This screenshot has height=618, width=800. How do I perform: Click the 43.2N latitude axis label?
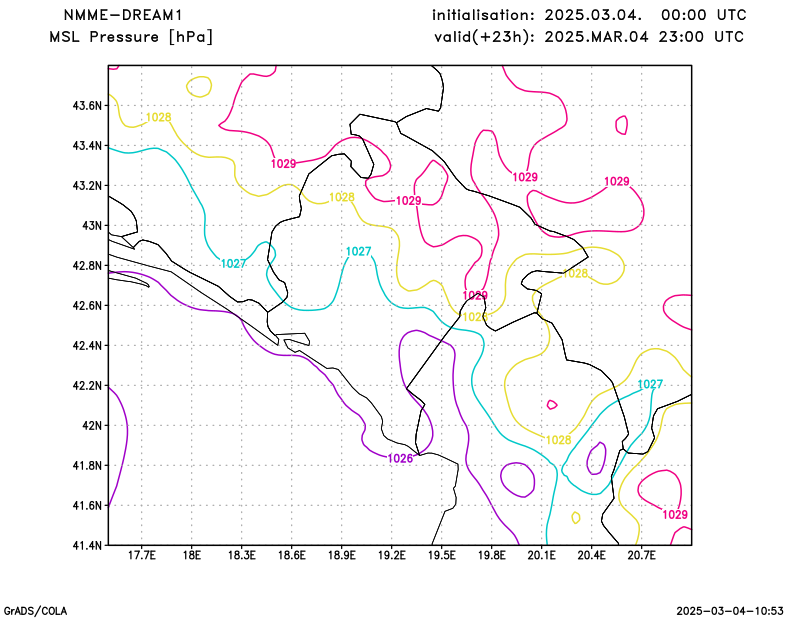(x=87, y=186)
